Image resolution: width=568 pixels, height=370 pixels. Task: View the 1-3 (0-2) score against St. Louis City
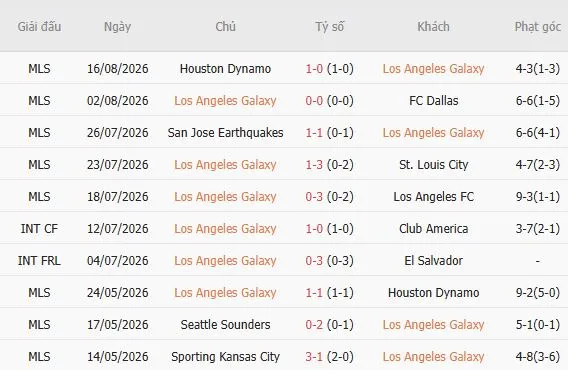(329, 165)
